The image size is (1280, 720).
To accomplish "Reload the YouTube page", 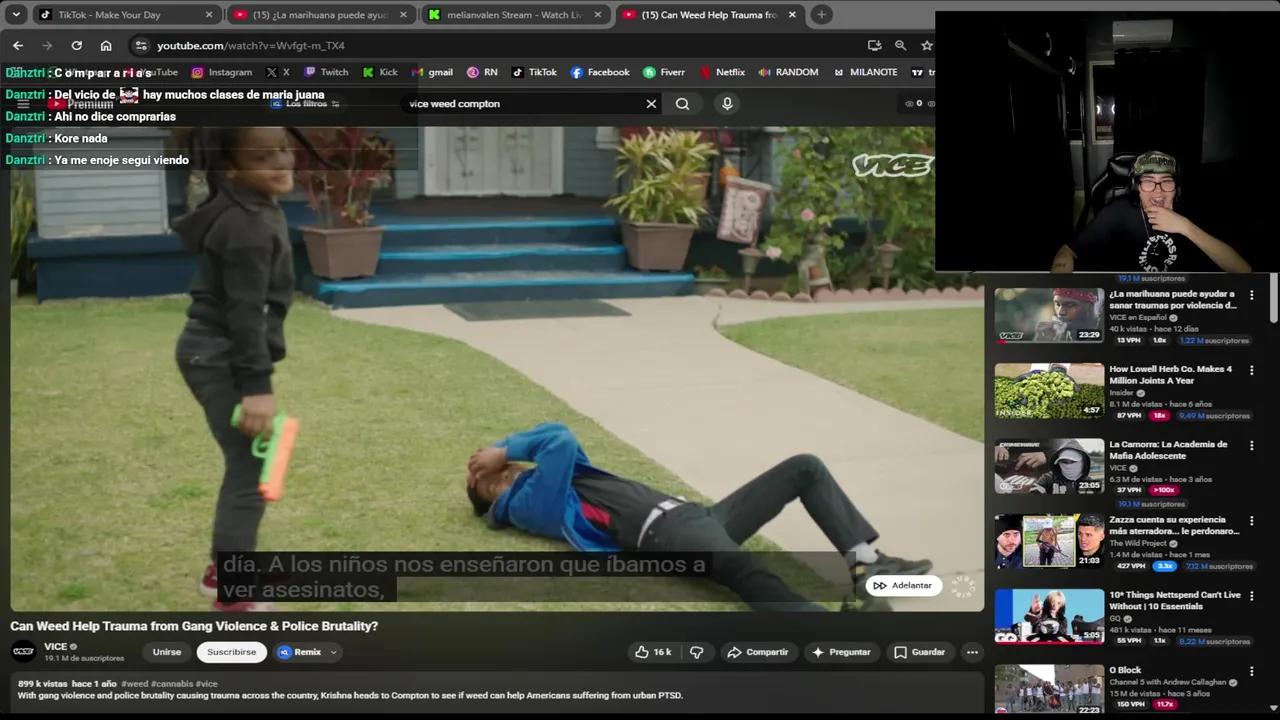I will [x=76, y=45].
